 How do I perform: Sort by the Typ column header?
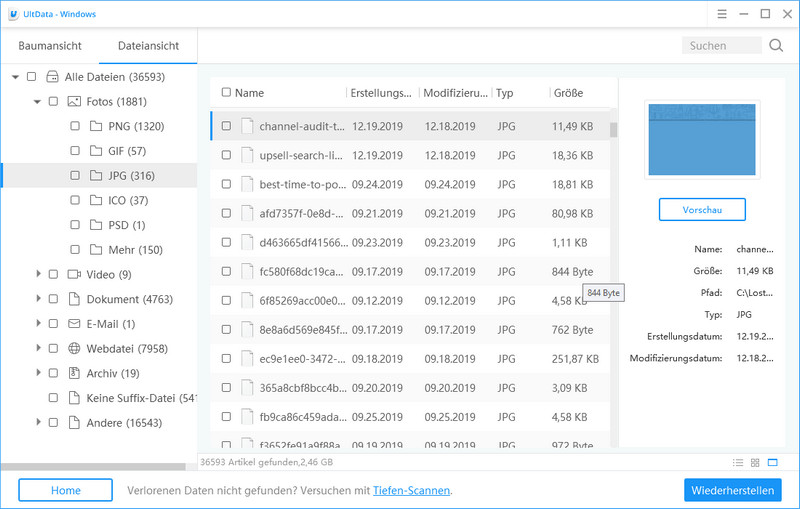(505, 93)
